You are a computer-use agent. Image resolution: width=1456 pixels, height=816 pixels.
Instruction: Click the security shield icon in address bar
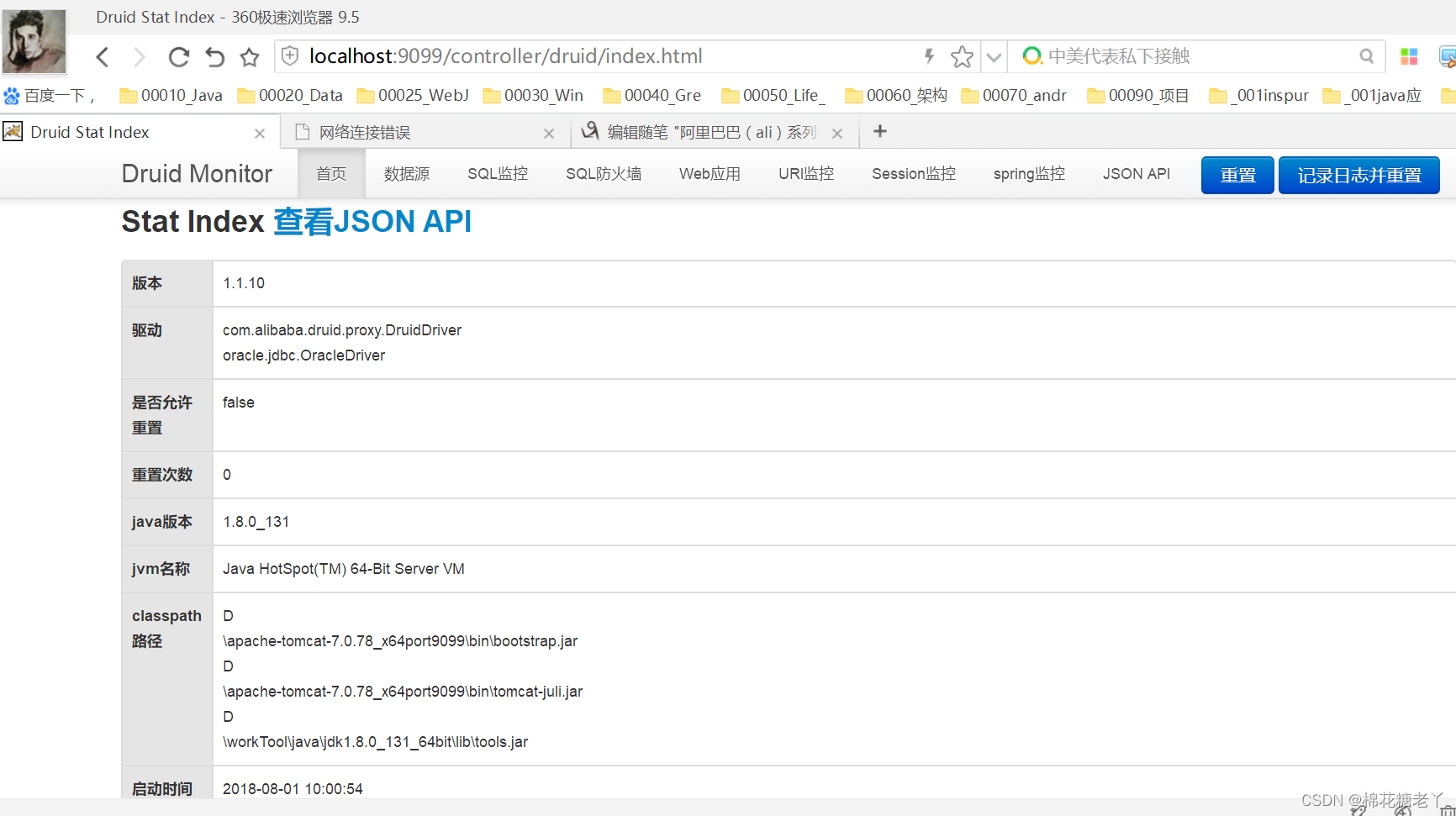point(290,55)
